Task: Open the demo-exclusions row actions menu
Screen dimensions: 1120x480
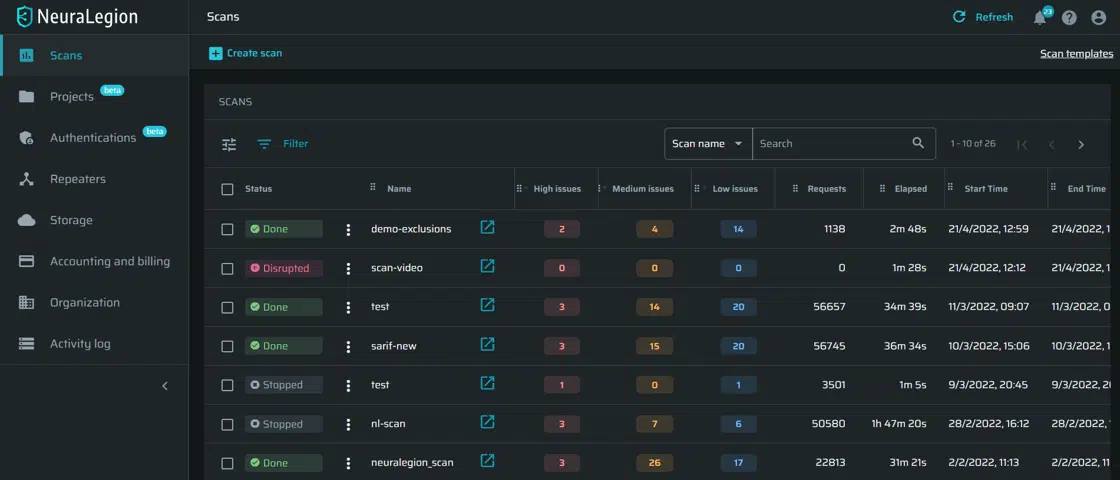Action: pyautogui.click(x=349, y=229)
